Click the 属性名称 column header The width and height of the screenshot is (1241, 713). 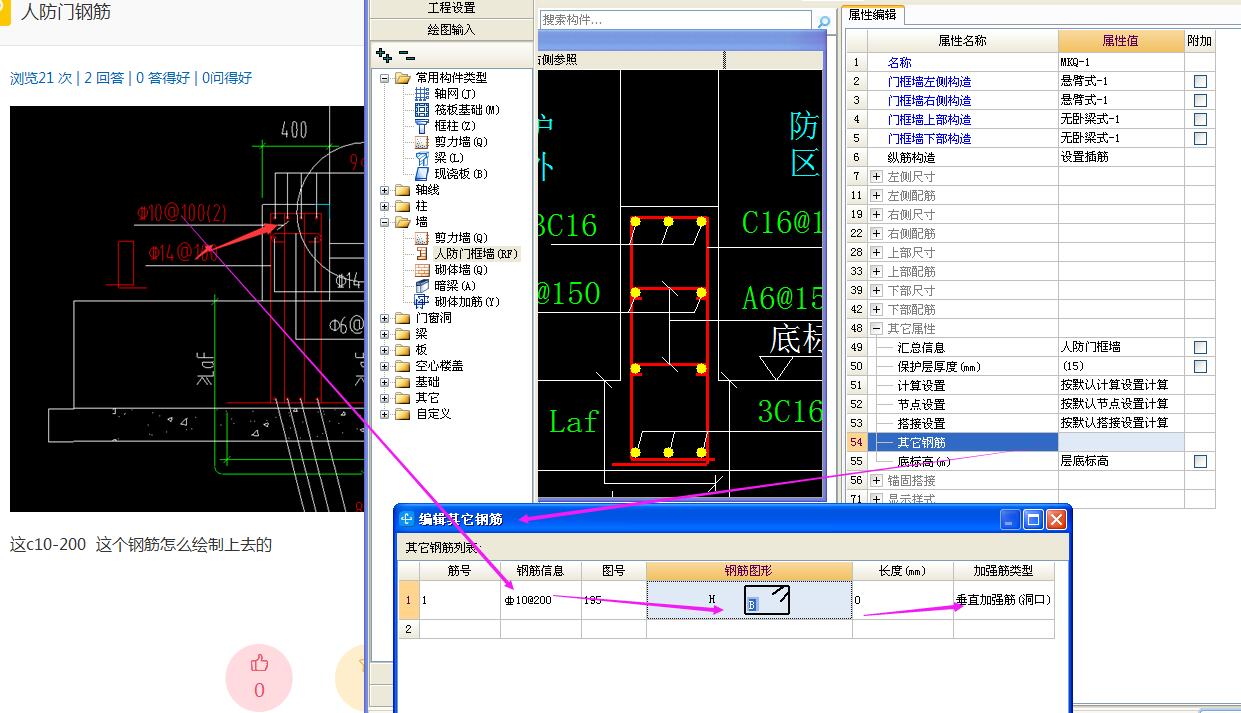click(x=962, y=41)
